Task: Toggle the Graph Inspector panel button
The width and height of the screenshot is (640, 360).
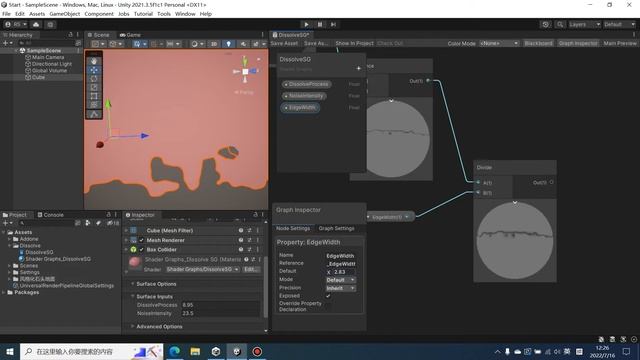Action: coord(578,43)
